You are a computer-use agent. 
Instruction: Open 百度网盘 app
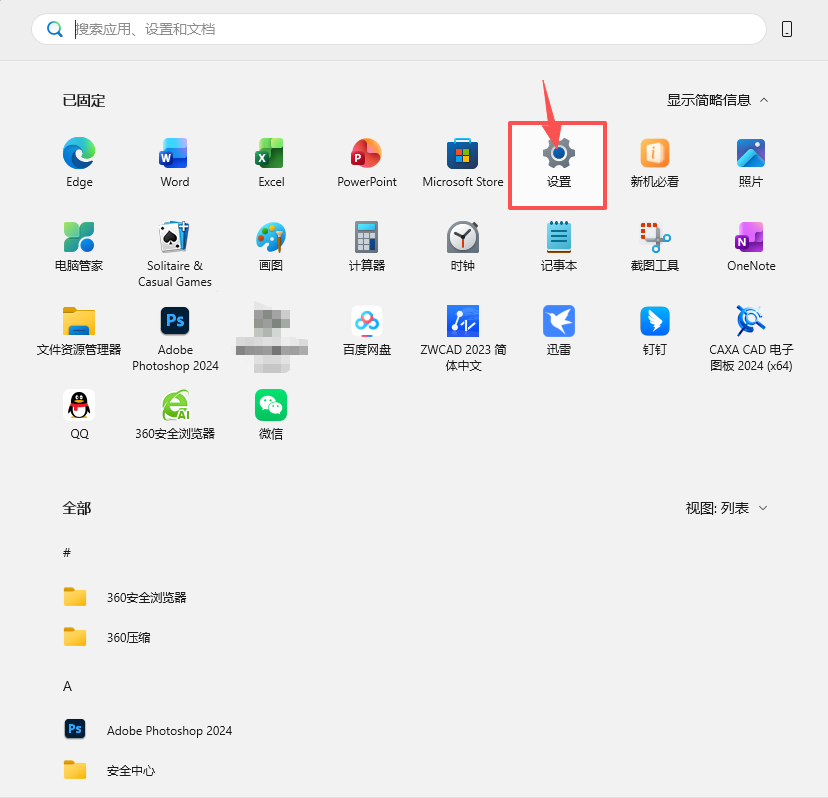pos(366,331)
